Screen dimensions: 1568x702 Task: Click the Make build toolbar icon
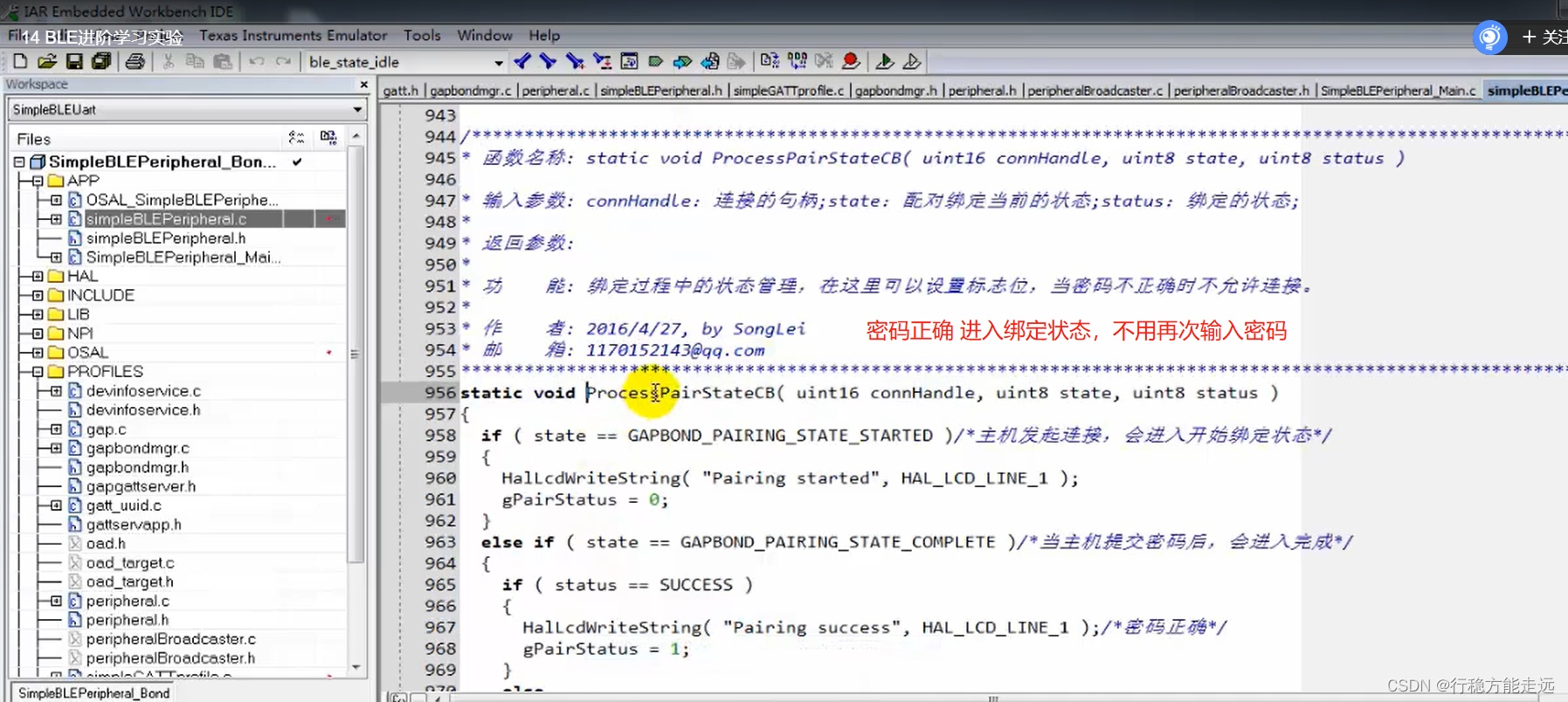point(797,61)
